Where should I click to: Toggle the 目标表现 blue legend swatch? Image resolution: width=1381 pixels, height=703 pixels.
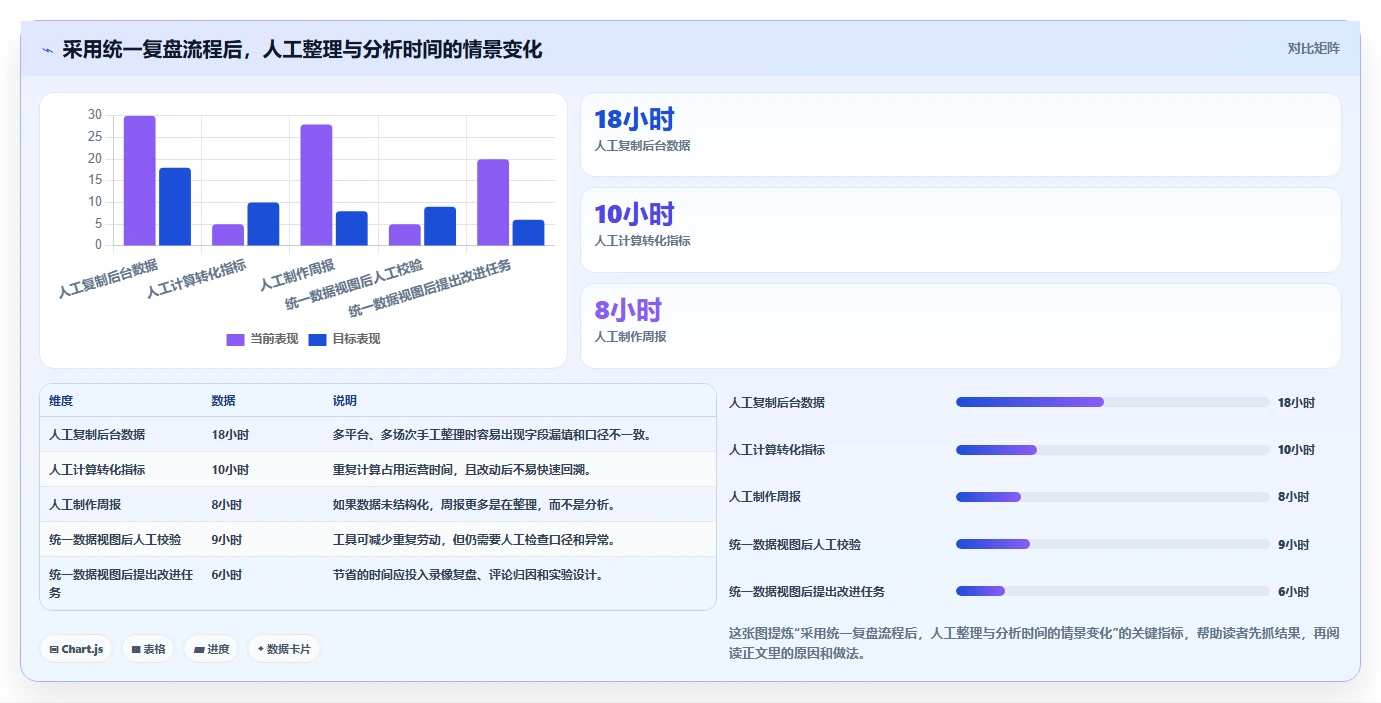[x=317, y=339]
